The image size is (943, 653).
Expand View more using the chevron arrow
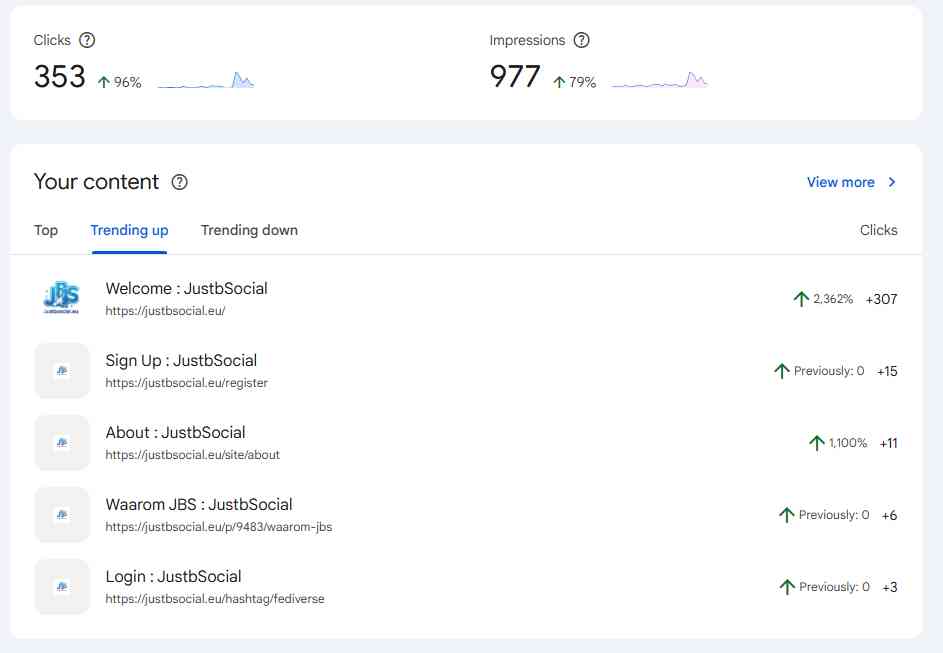coord(892,182)
